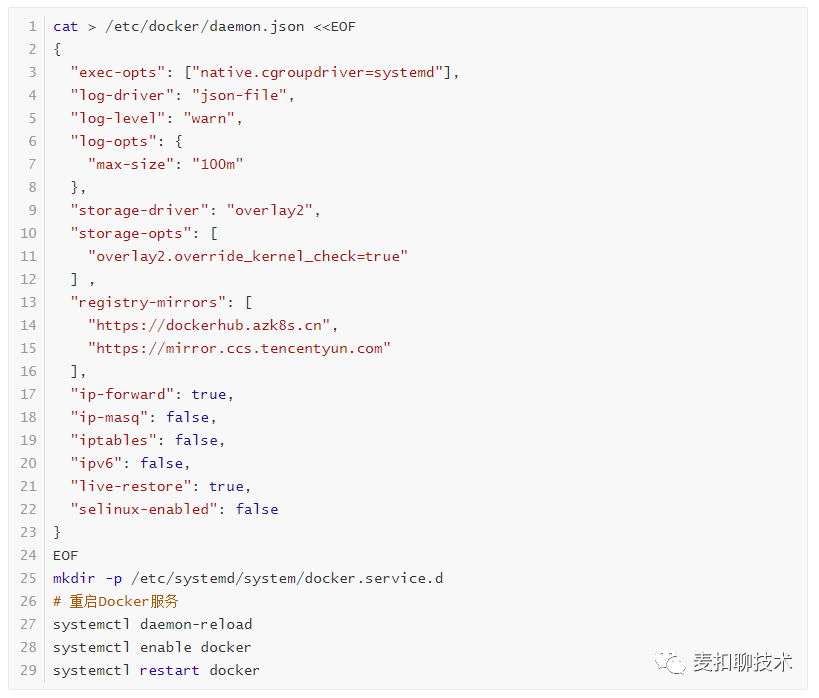Click the "overlay2" storage driver value

click(x=273, y=210)
